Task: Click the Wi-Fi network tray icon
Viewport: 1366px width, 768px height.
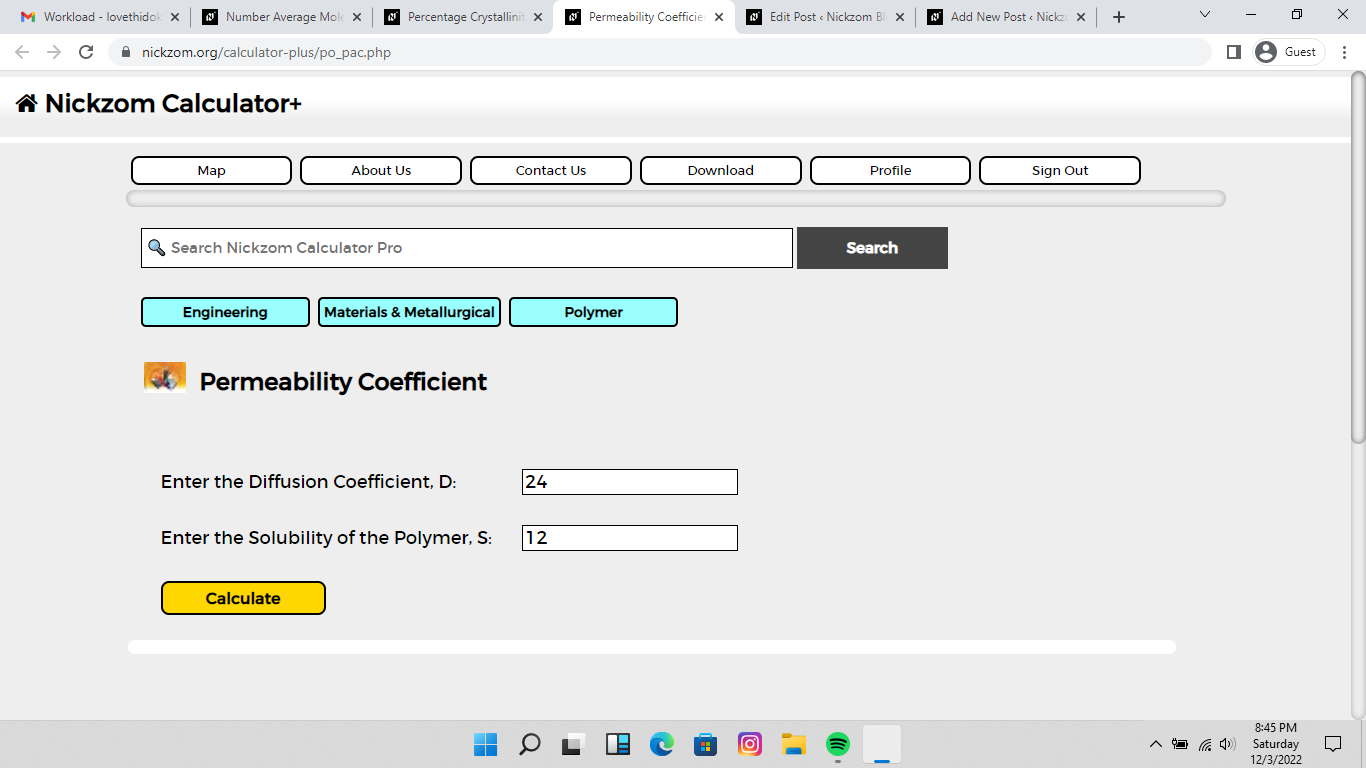Action: click(1205, 744)
